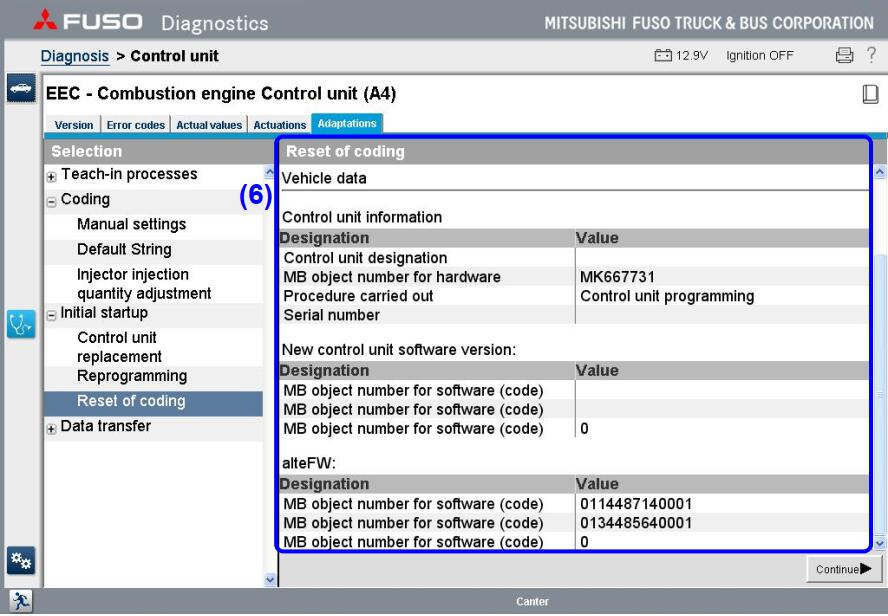
Task: Click the Canter vehicle label in footer
Action: pos(532,601)
